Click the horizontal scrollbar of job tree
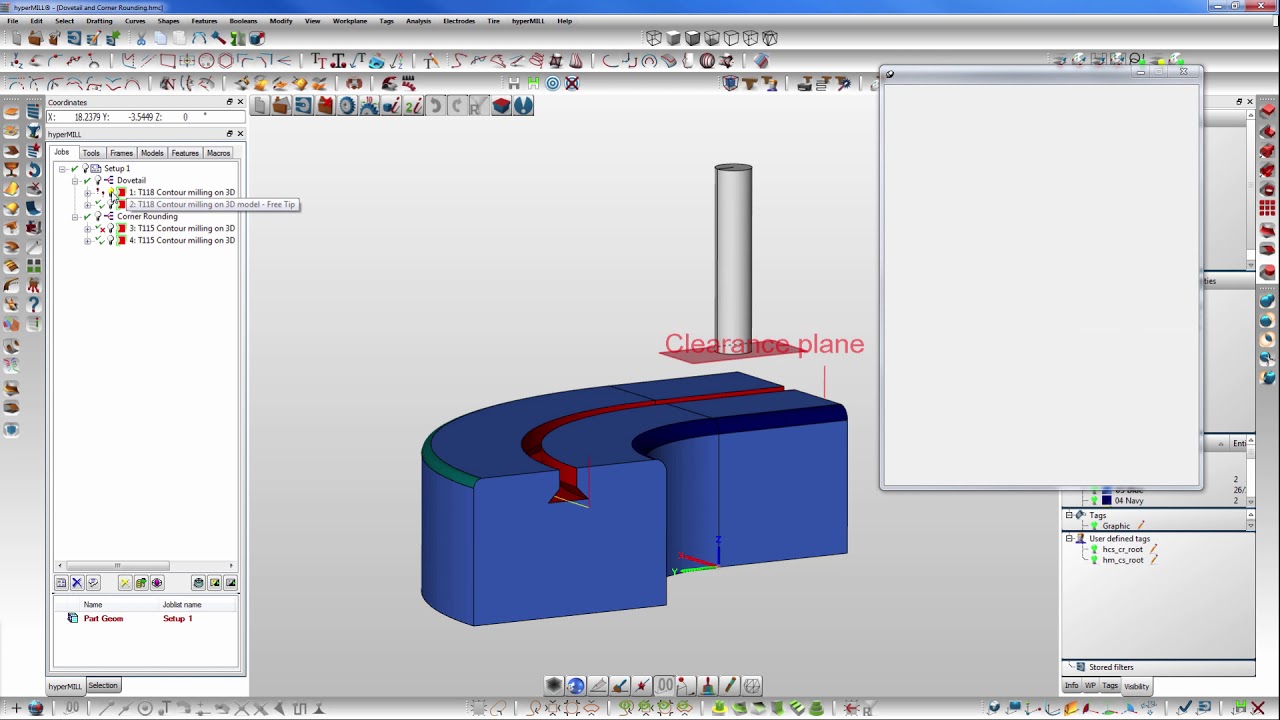 click(117, 566)
